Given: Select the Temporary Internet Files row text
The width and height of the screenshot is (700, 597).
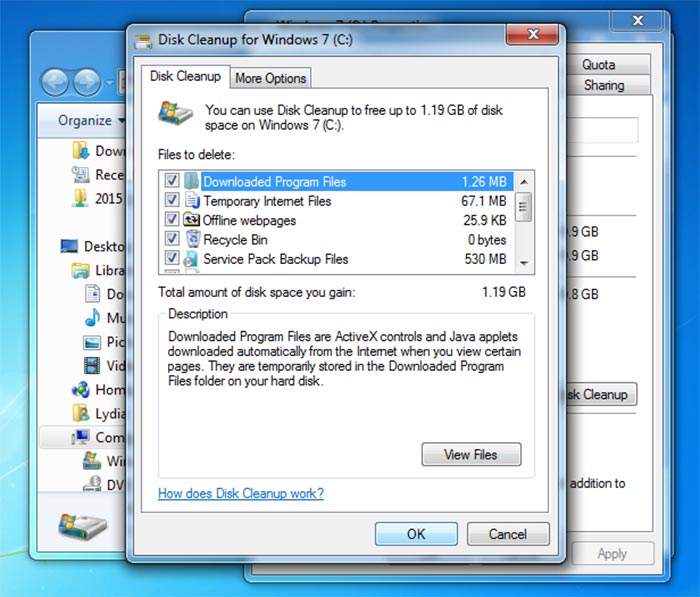Looking at the screenshot, I should (267, 201).
